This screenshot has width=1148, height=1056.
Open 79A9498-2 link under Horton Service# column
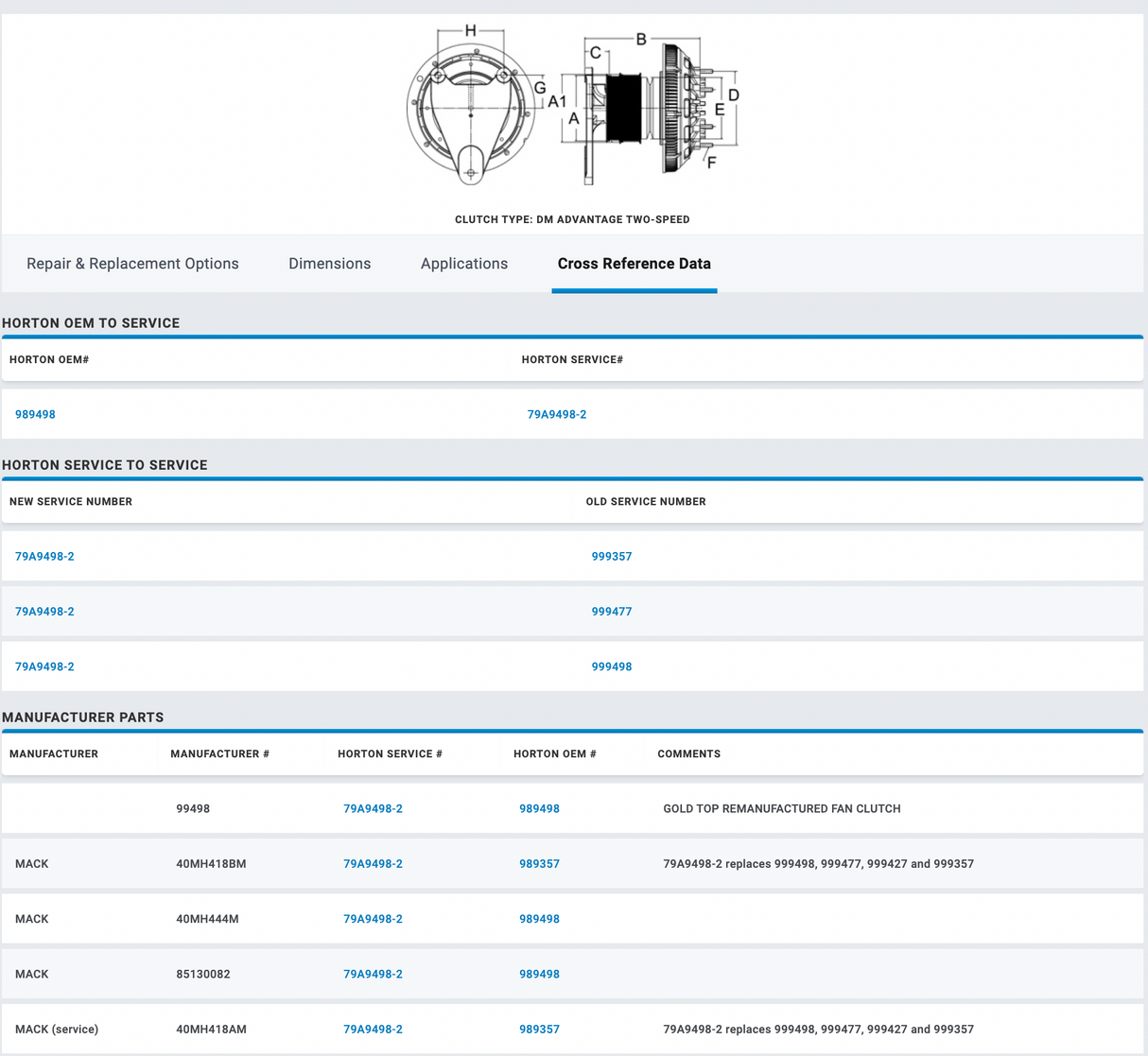point(556,414)
